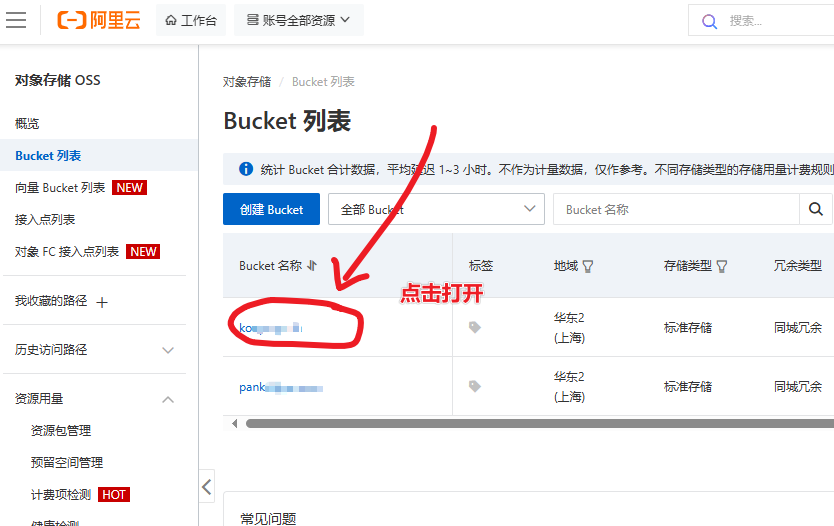Filter the region column with funnel icon
The image size is (834, 526).
(588, 266)
